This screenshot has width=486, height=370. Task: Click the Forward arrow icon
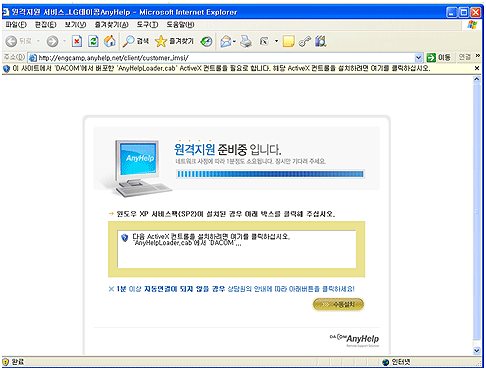pyautogui.click(x=52, y=41)
